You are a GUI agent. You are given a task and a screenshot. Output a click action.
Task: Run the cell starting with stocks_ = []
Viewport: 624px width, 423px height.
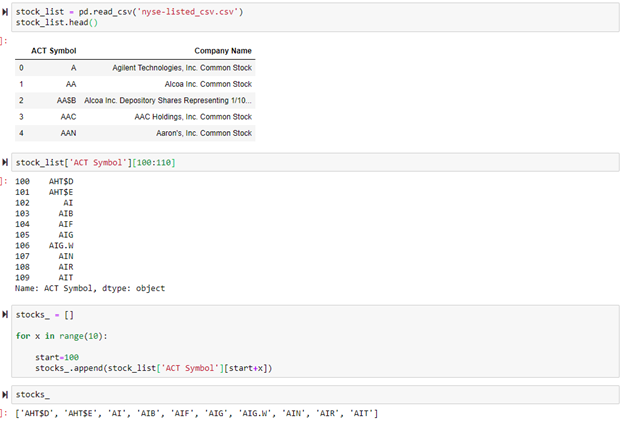point(6,314)
